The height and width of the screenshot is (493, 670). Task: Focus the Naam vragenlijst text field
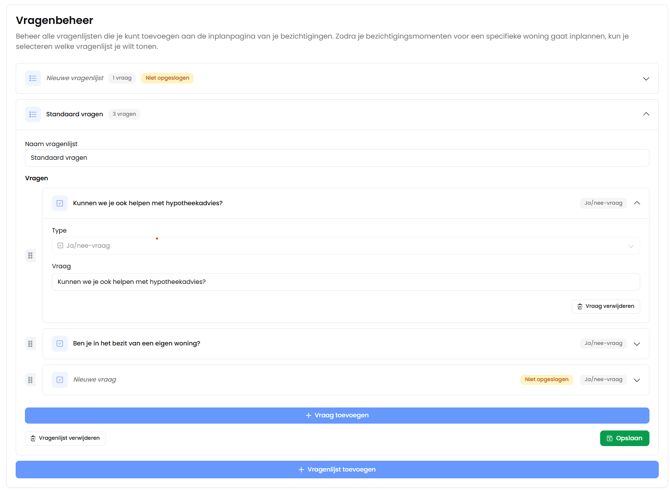pyautogui.click(x=337, y=158)
